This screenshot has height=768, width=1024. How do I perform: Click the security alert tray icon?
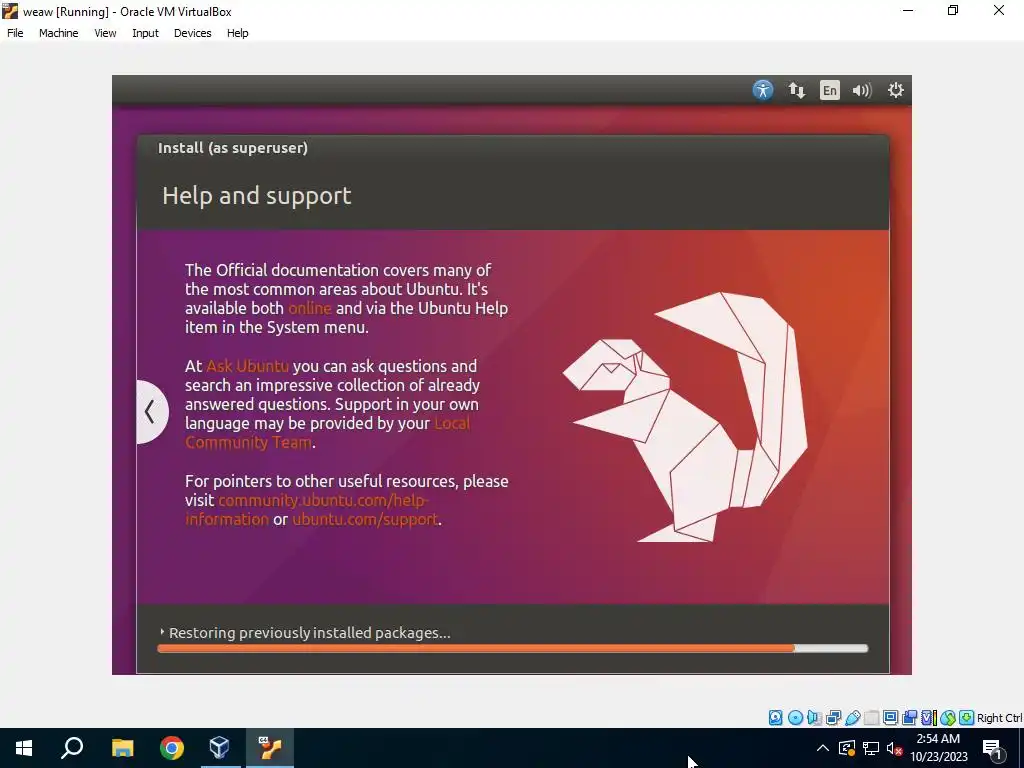pos(846,748)
